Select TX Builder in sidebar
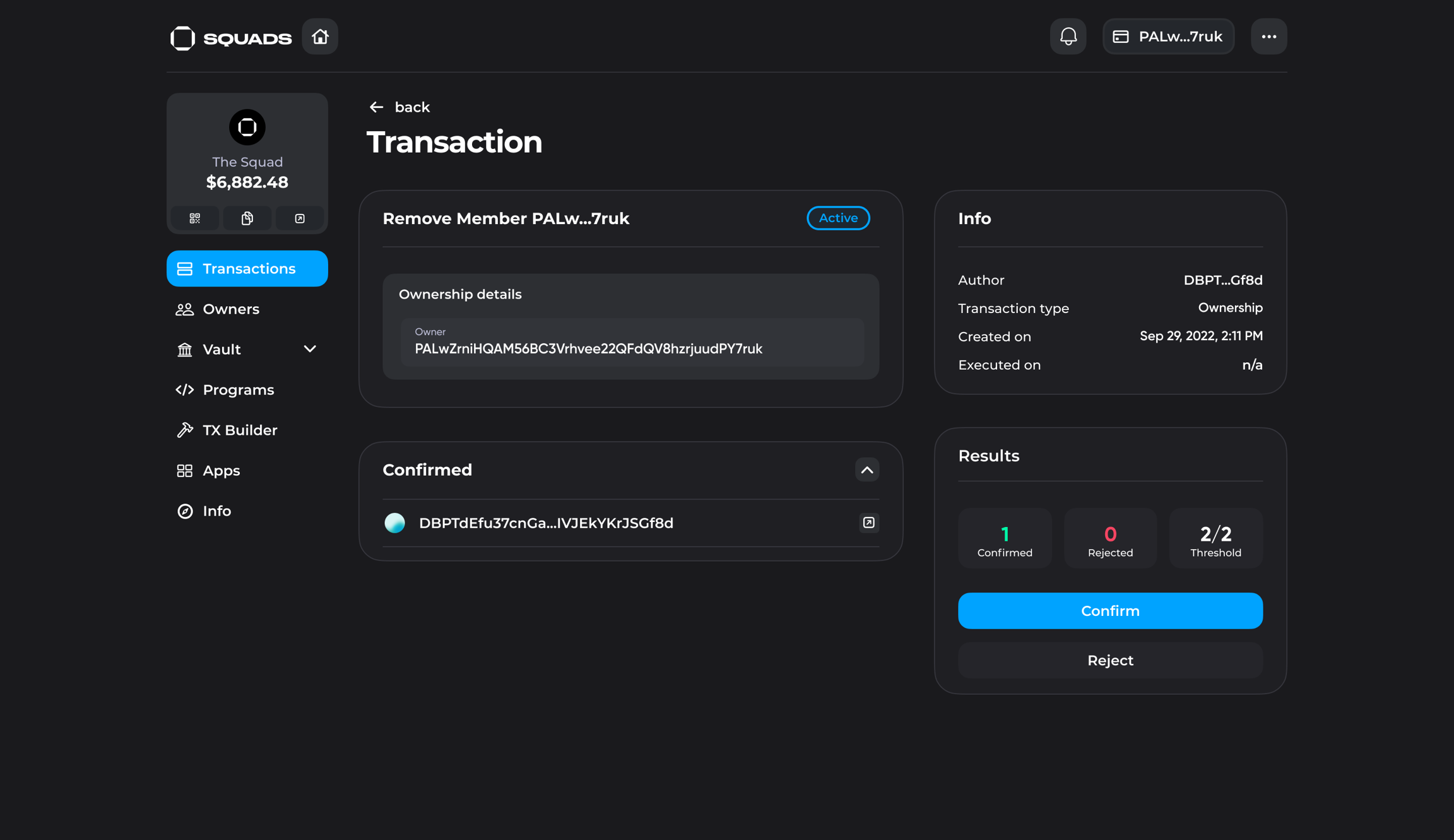 (x=240, y=430)
